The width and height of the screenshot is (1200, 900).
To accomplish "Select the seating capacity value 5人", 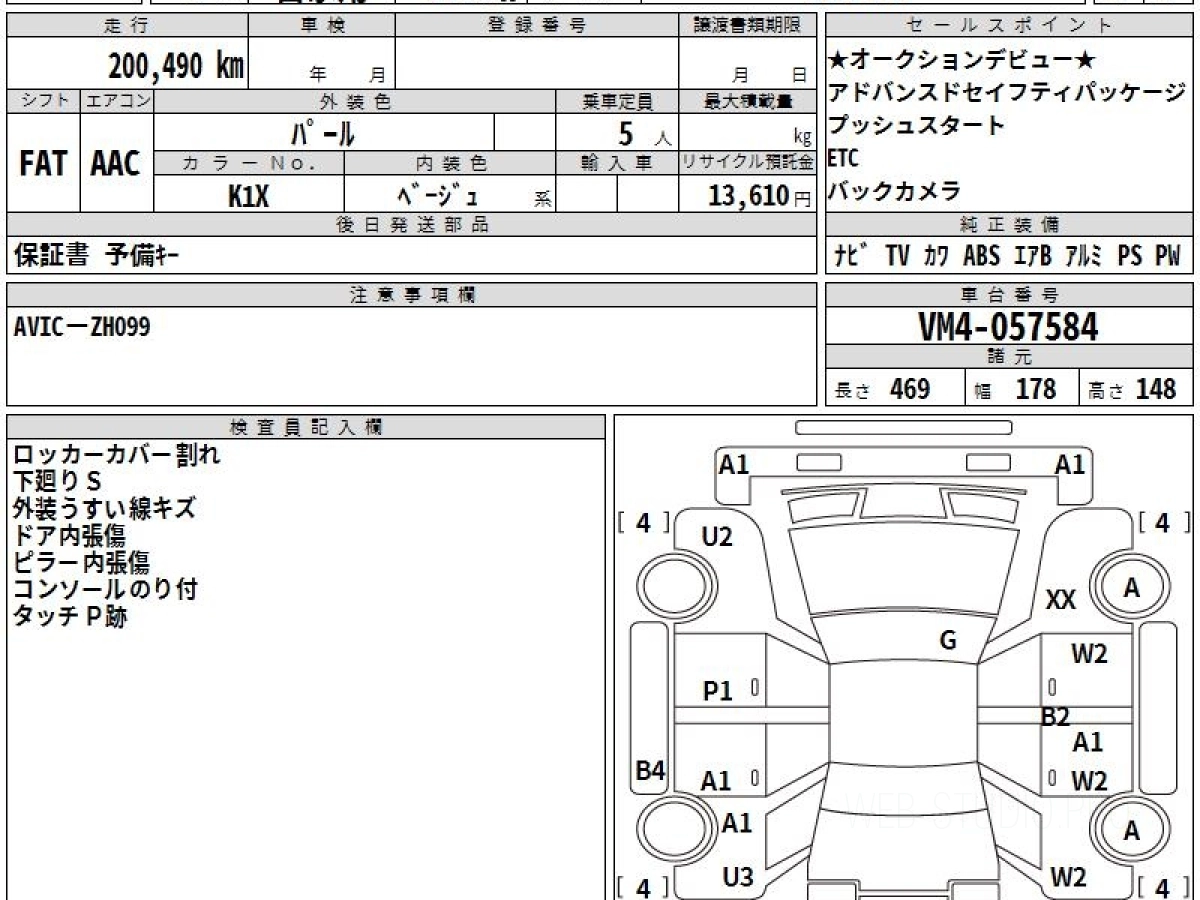I will (x=645, y=133).
